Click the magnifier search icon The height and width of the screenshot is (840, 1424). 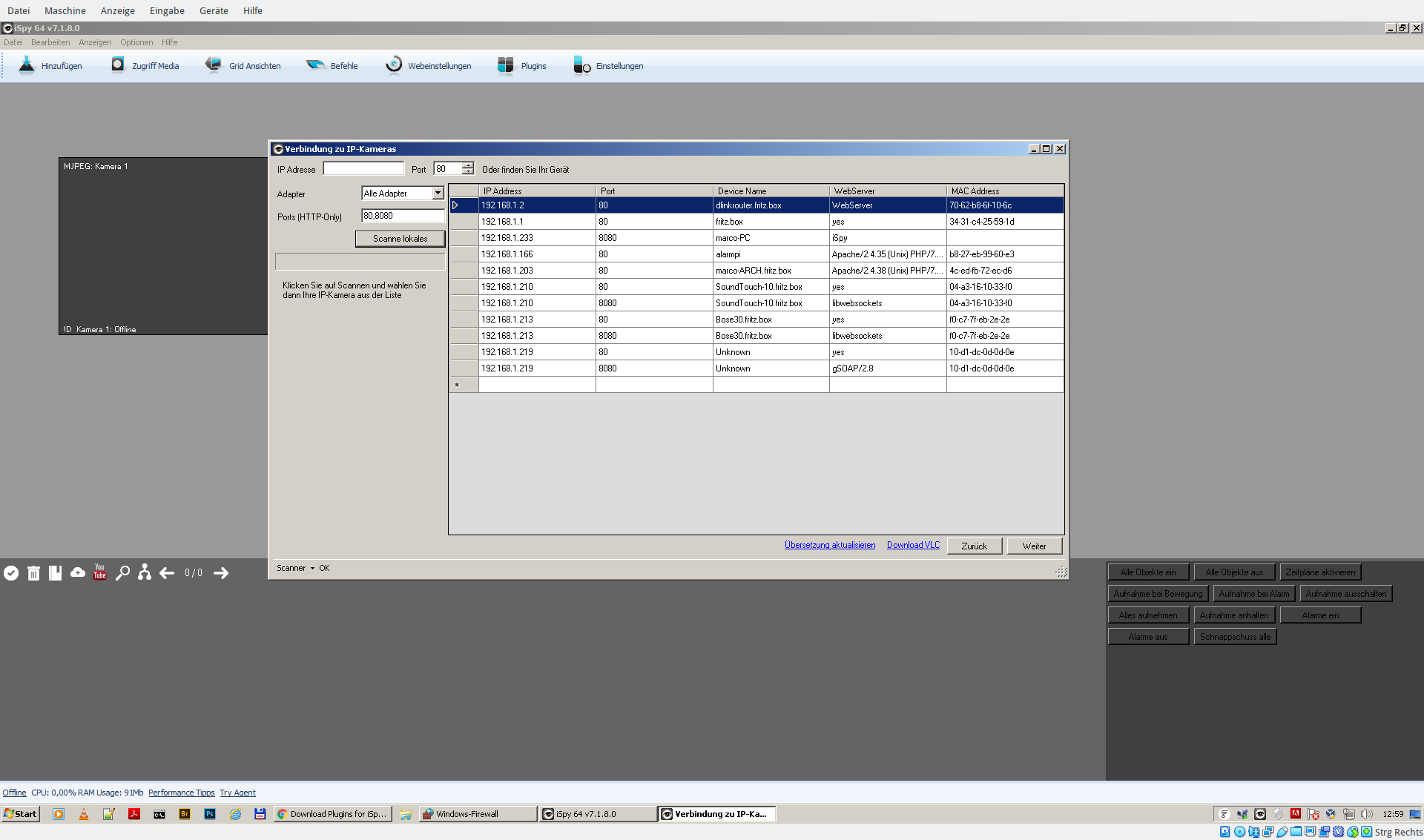point(122,572)
